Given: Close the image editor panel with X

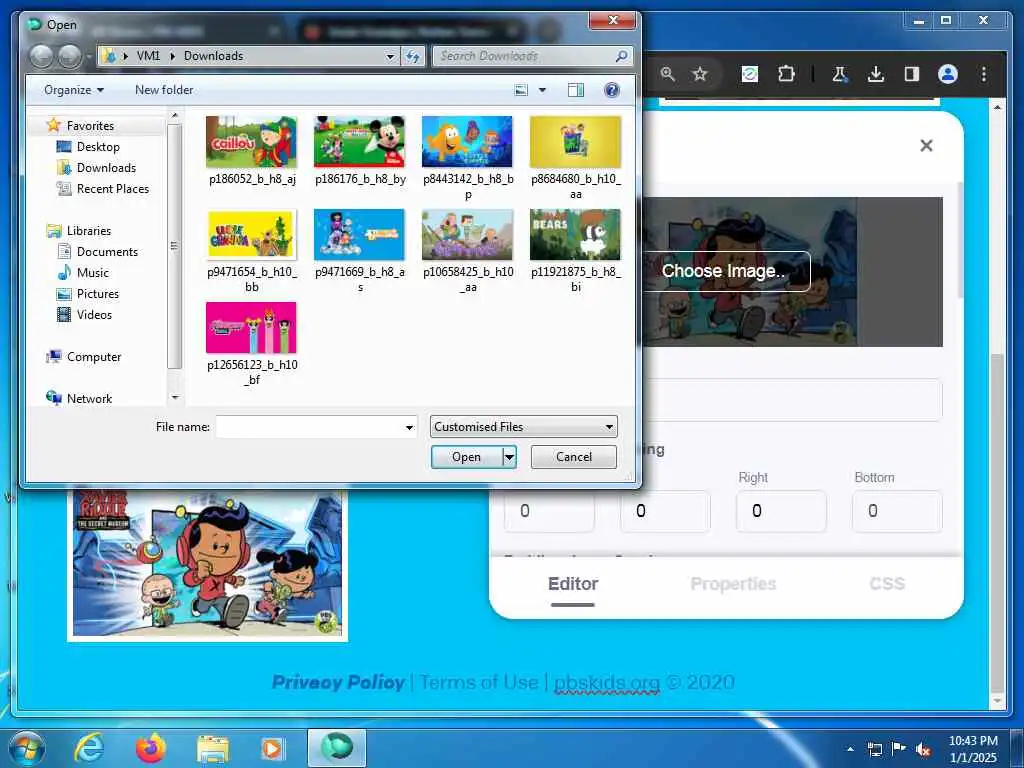Looking at the screenshot, I should click(x=926, y=146).
